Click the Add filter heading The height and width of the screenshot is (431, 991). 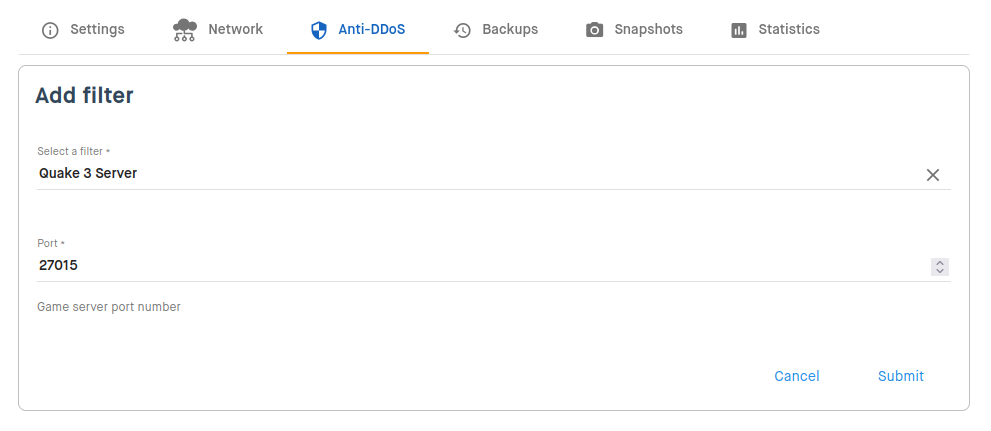(x=84, y=95)
